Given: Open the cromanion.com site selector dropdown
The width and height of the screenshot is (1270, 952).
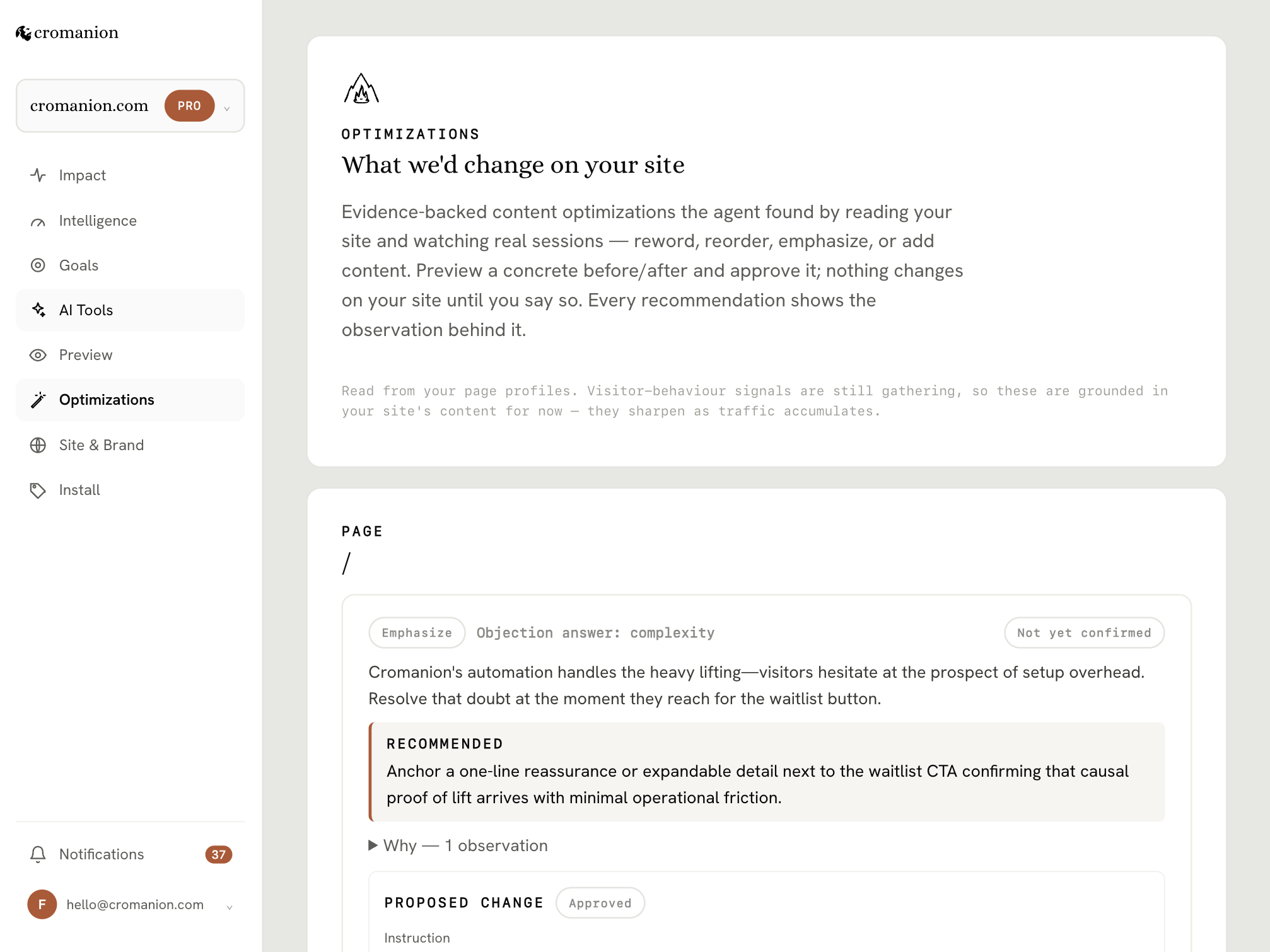Looking at the screenshot, I should (131, 106).
